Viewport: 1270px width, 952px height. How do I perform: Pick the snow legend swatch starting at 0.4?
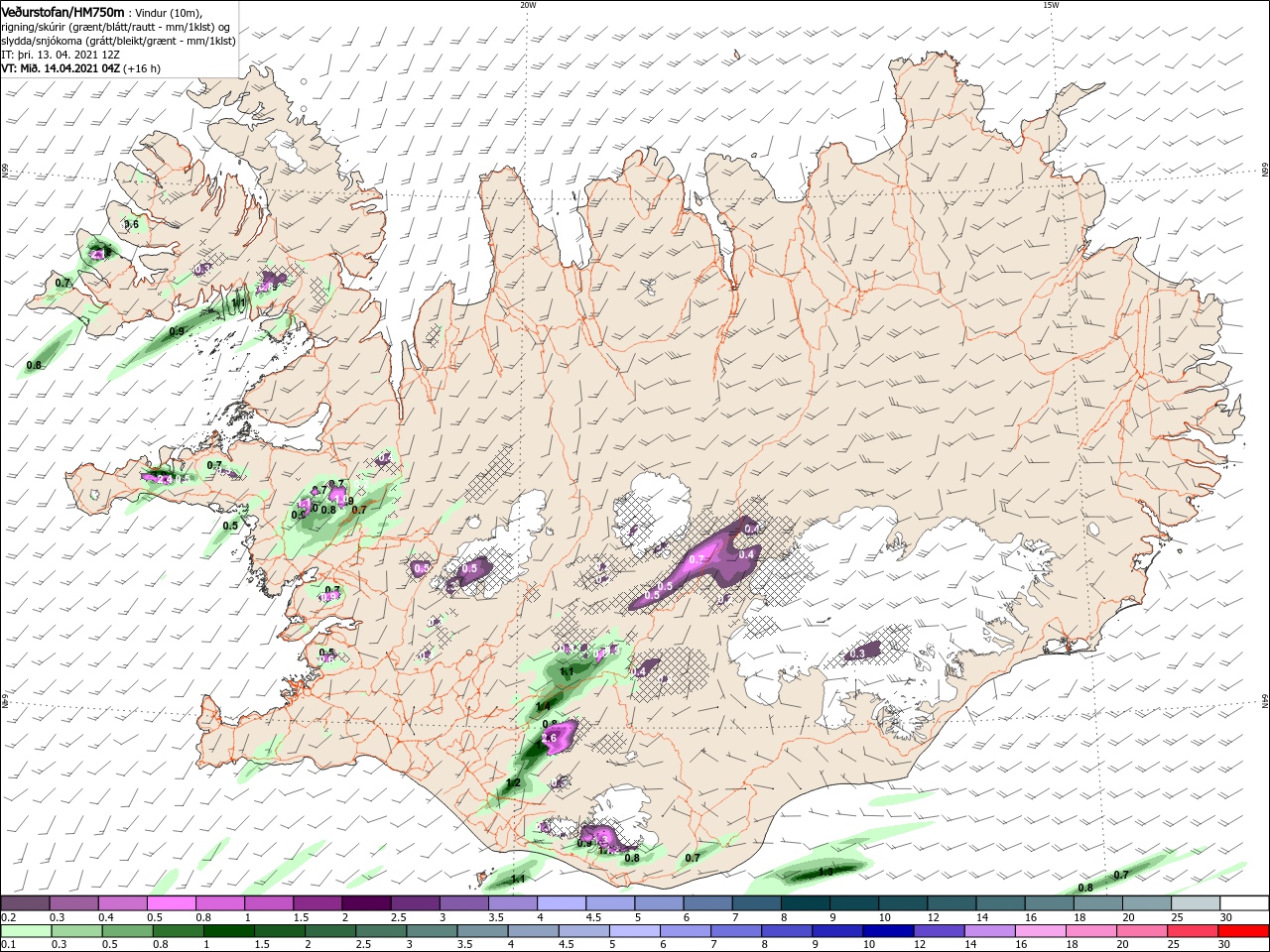(122, 903)
